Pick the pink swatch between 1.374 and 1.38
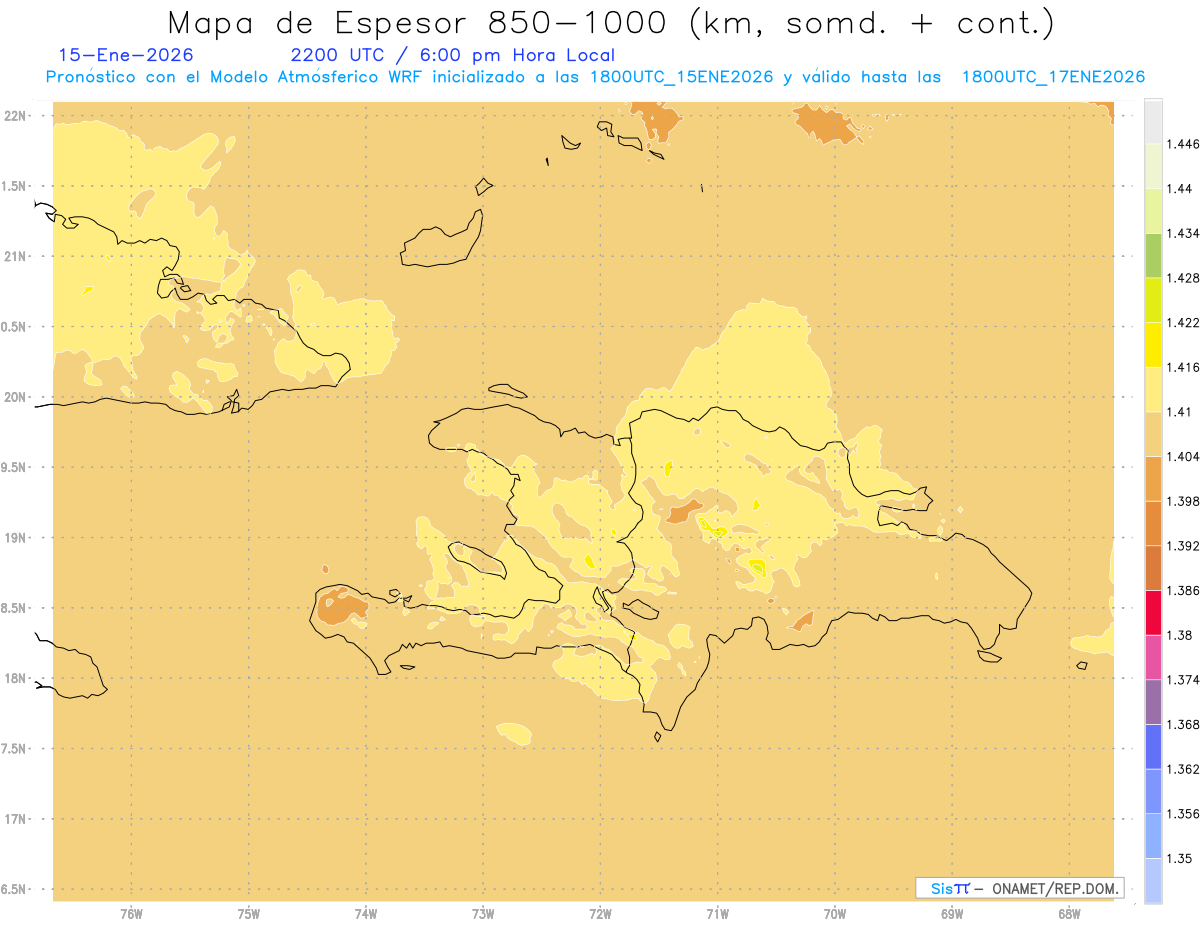1200x927 pixels. tap(1153, 657)
